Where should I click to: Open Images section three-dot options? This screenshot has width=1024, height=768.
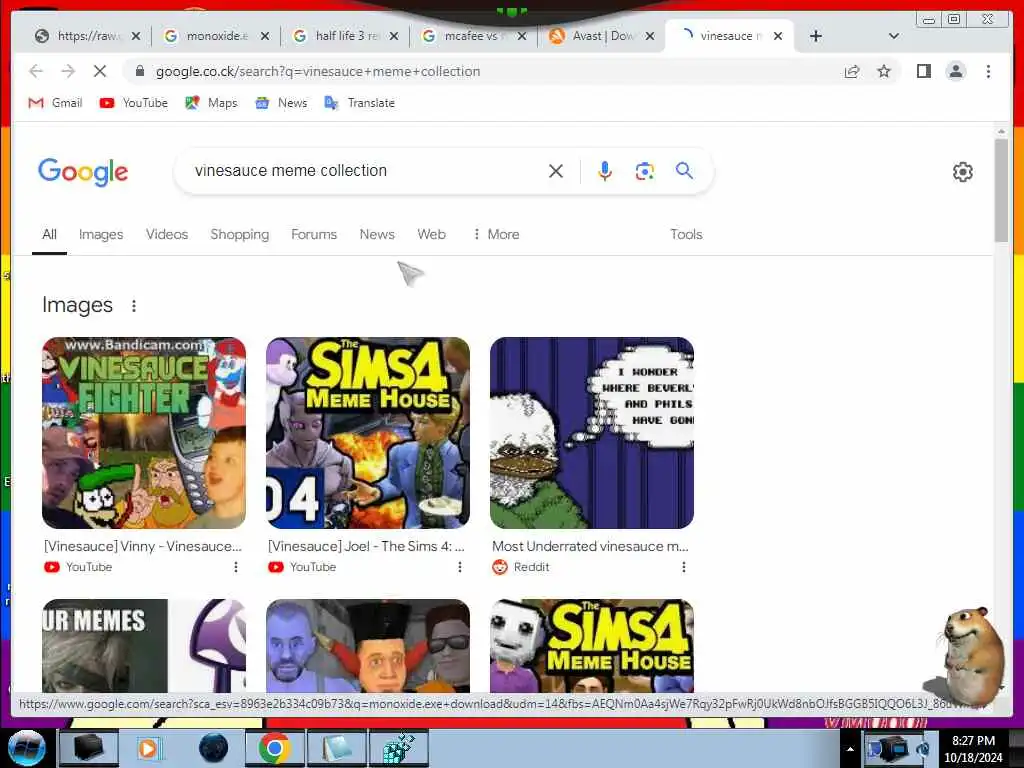click(134, 306)
